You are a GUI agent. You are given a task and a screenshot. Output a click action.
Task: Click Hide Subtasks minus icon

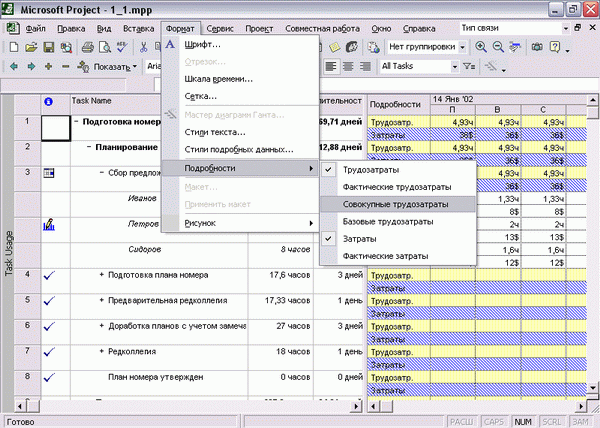point(65,66)
